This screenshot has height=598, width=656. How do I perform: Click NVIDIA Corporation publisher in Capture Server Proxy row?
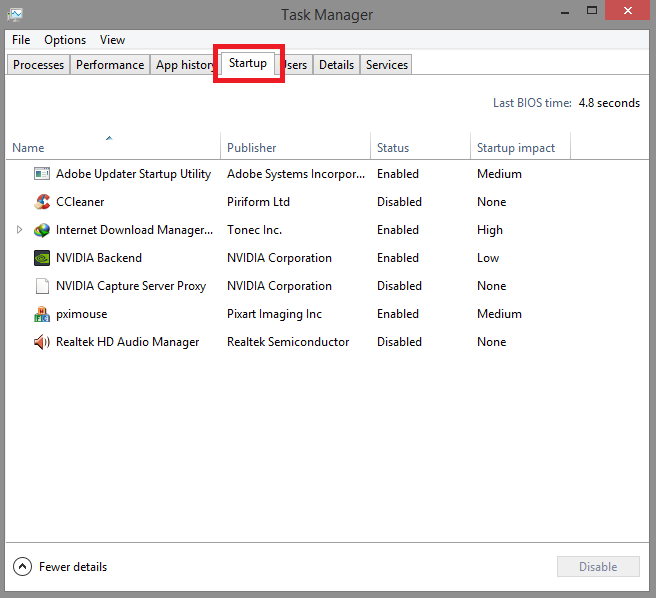pos(279,286)
